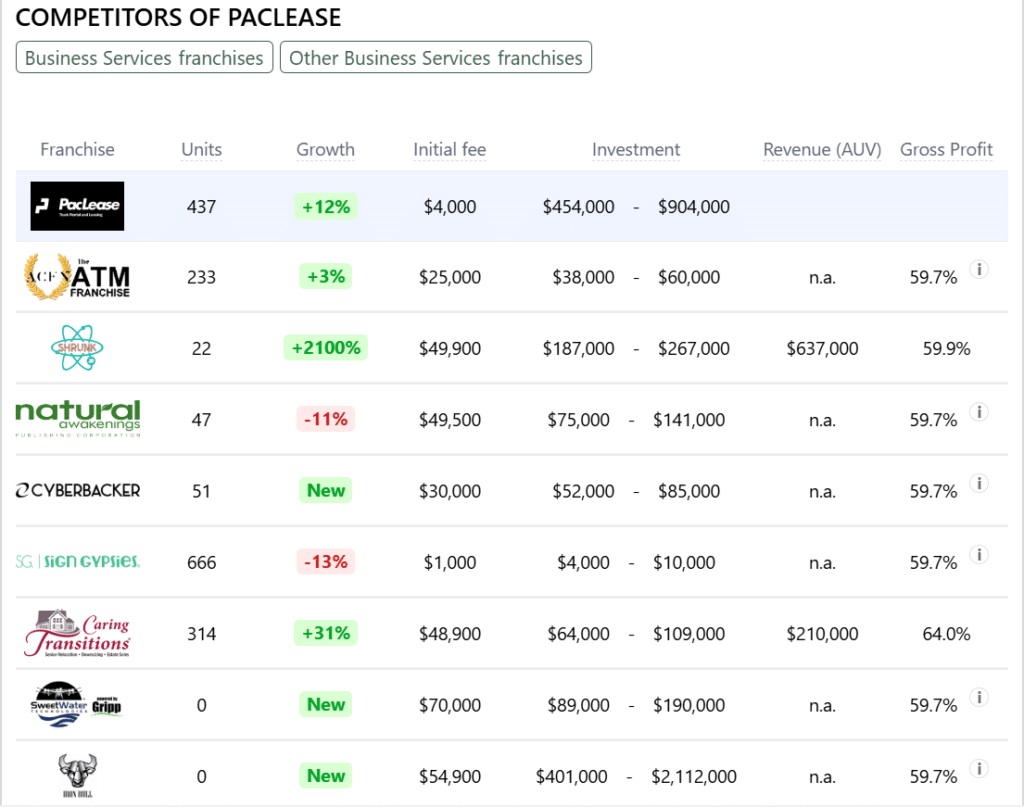
Task: Sort by Units column header
Action: coord(201,150)
